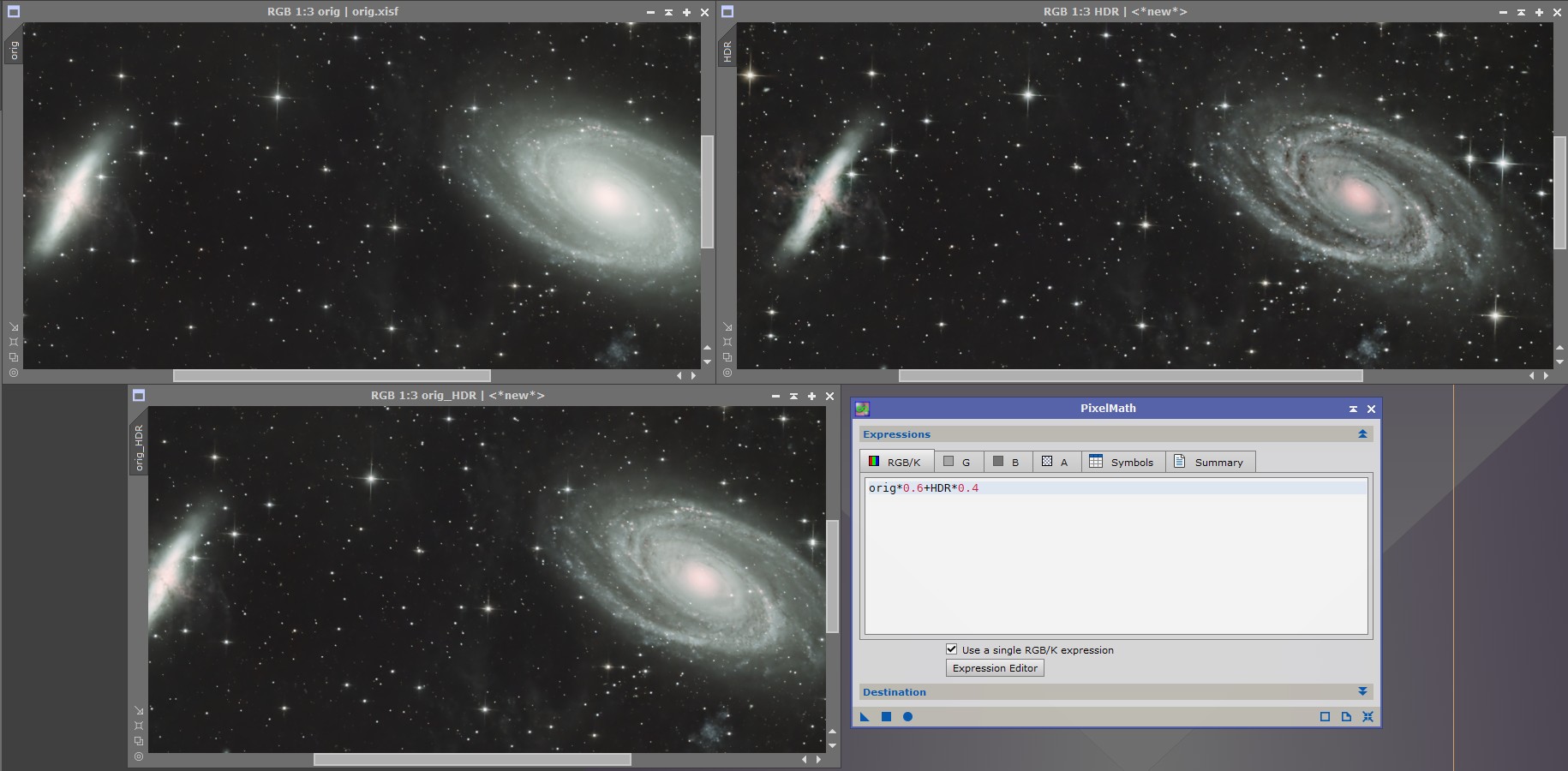Click the PixelMath expression text field
Screen dimensions: 1568x771
click(1116, 557)
